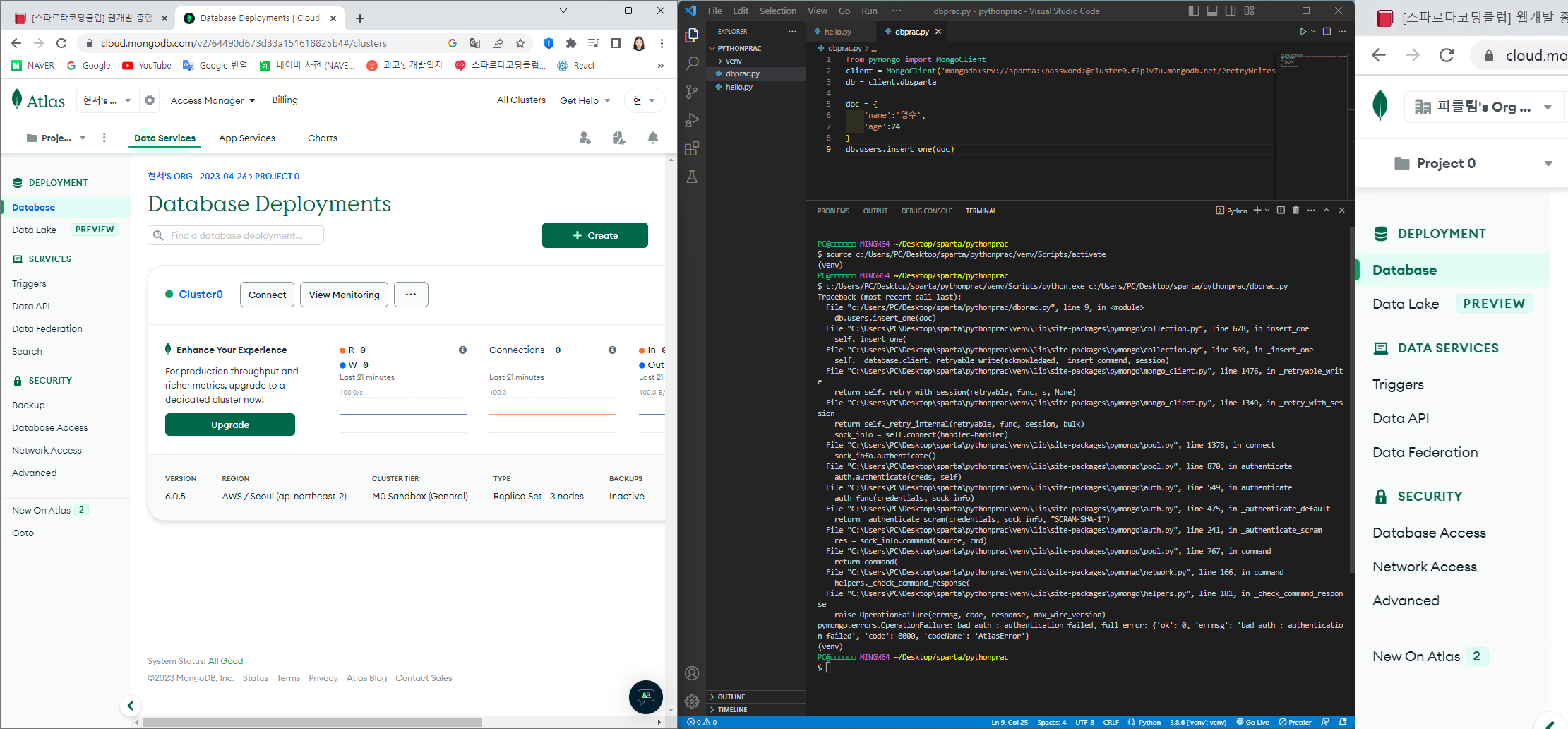The image size is (1568, 729).
Task: Click the green Create button
Action: coord(595,235)
